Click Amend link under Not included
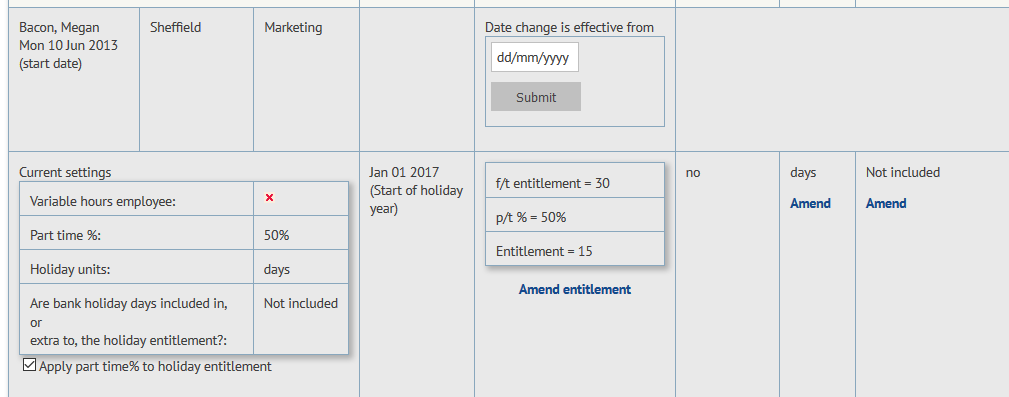 (886, 203)
